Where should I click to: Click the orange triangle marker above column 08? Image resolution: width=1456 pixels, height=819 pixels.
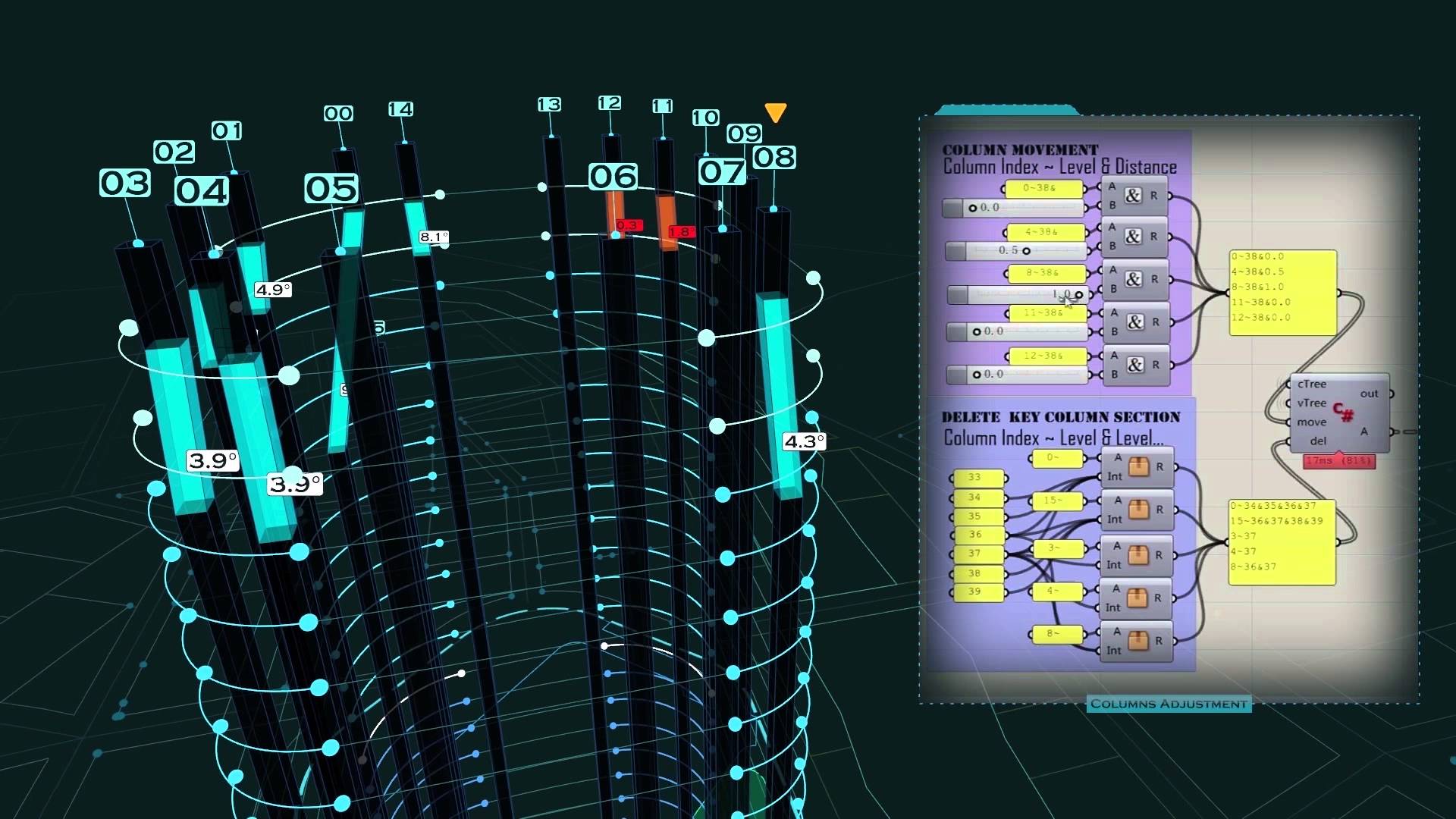[775, 113]
